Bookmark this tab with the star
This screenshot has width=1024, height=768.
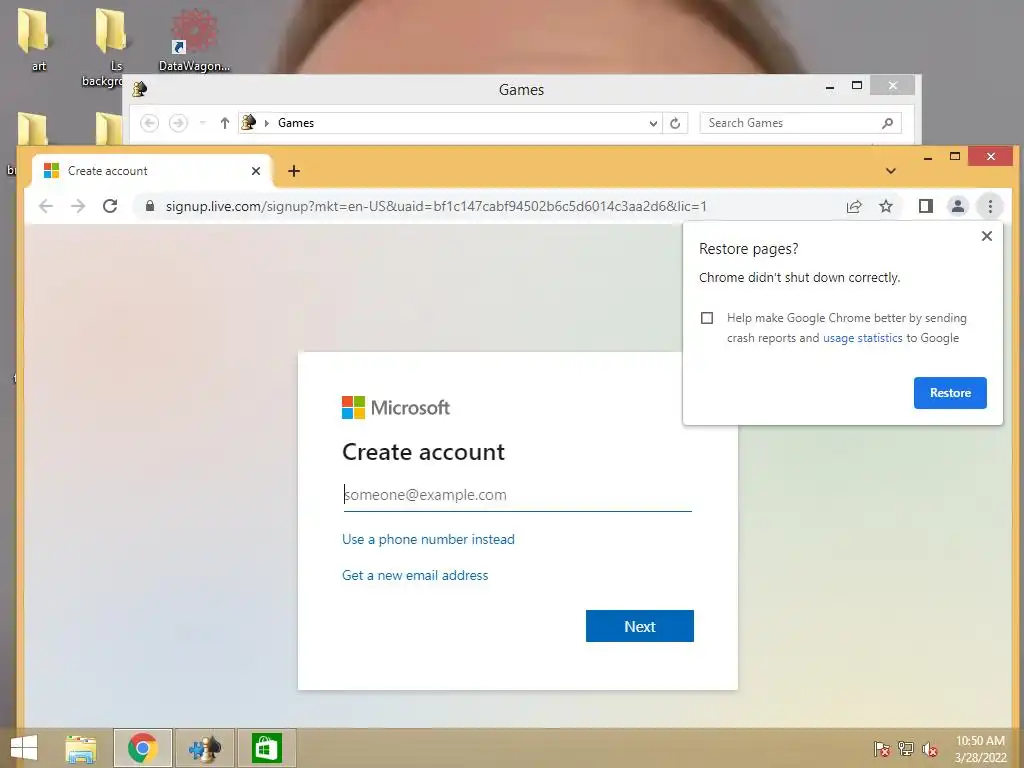click(x=886, y=206)
